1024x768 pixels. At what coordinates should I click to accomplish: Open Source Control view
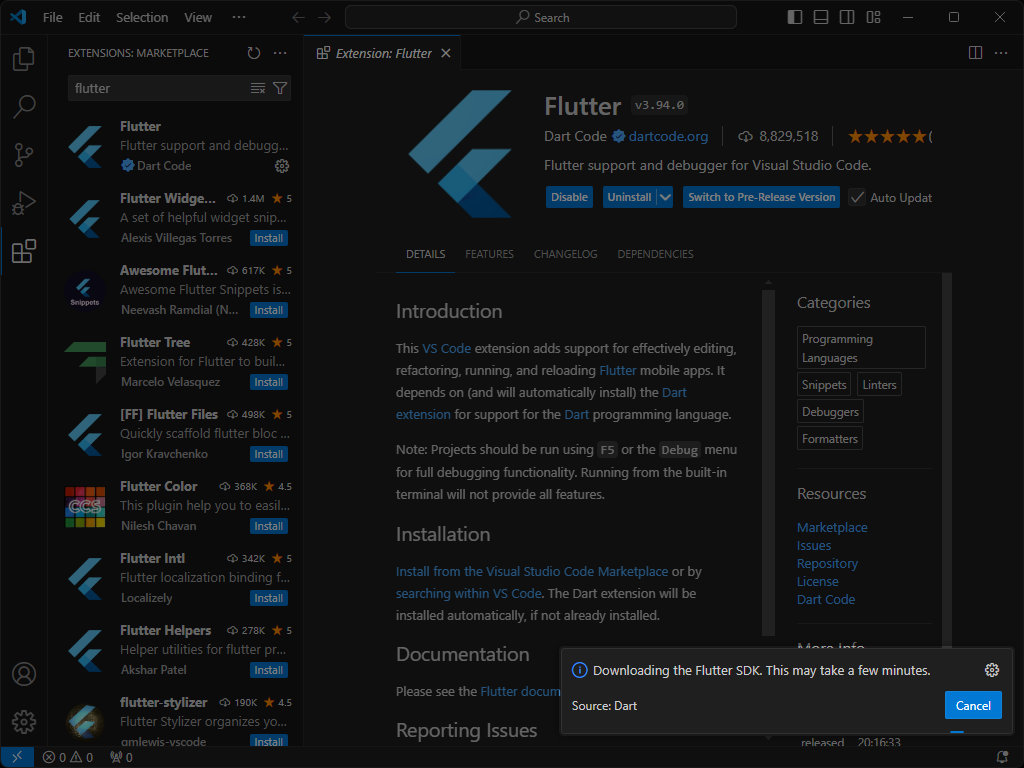24,155
